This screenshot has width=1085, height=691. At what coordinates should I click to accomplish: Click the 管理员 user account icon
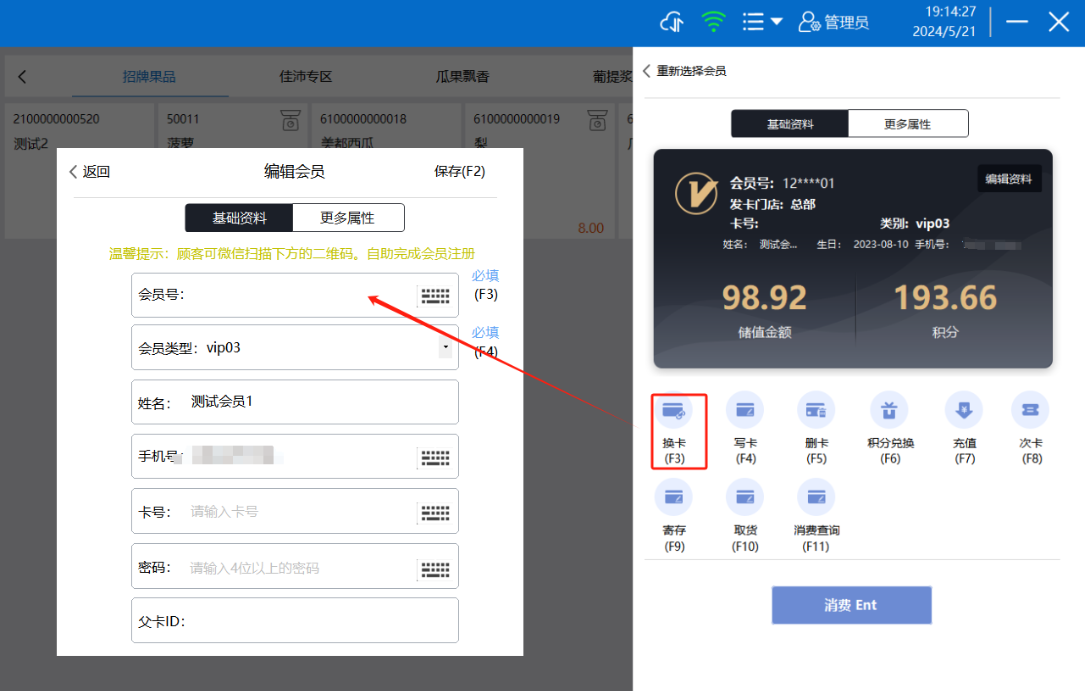[x=808, y=22]
